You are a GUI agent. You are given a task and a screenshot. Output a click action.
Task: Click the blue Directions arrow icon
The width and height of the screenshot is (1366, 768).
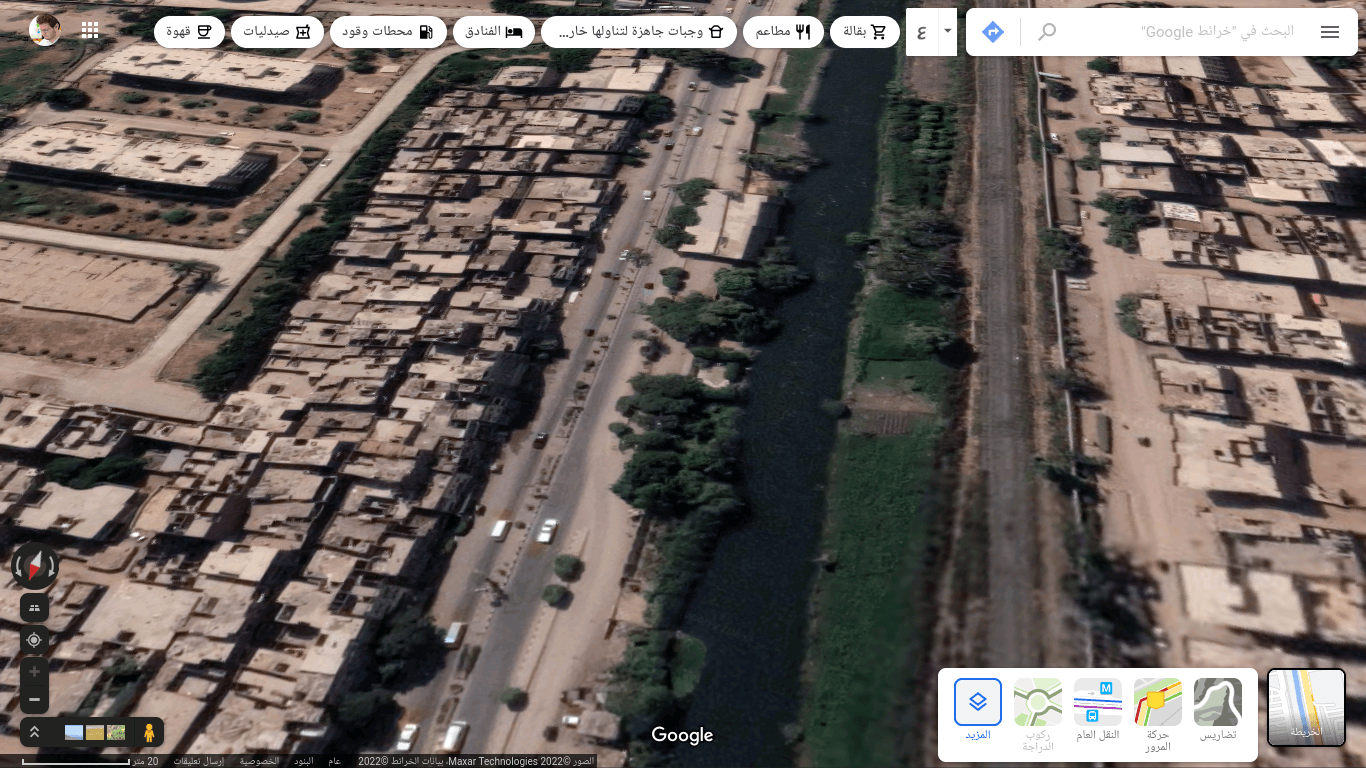coord(992,32)
